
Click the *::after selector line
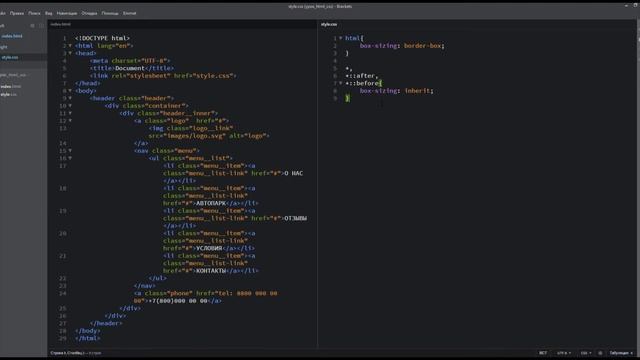coord(362,76)
